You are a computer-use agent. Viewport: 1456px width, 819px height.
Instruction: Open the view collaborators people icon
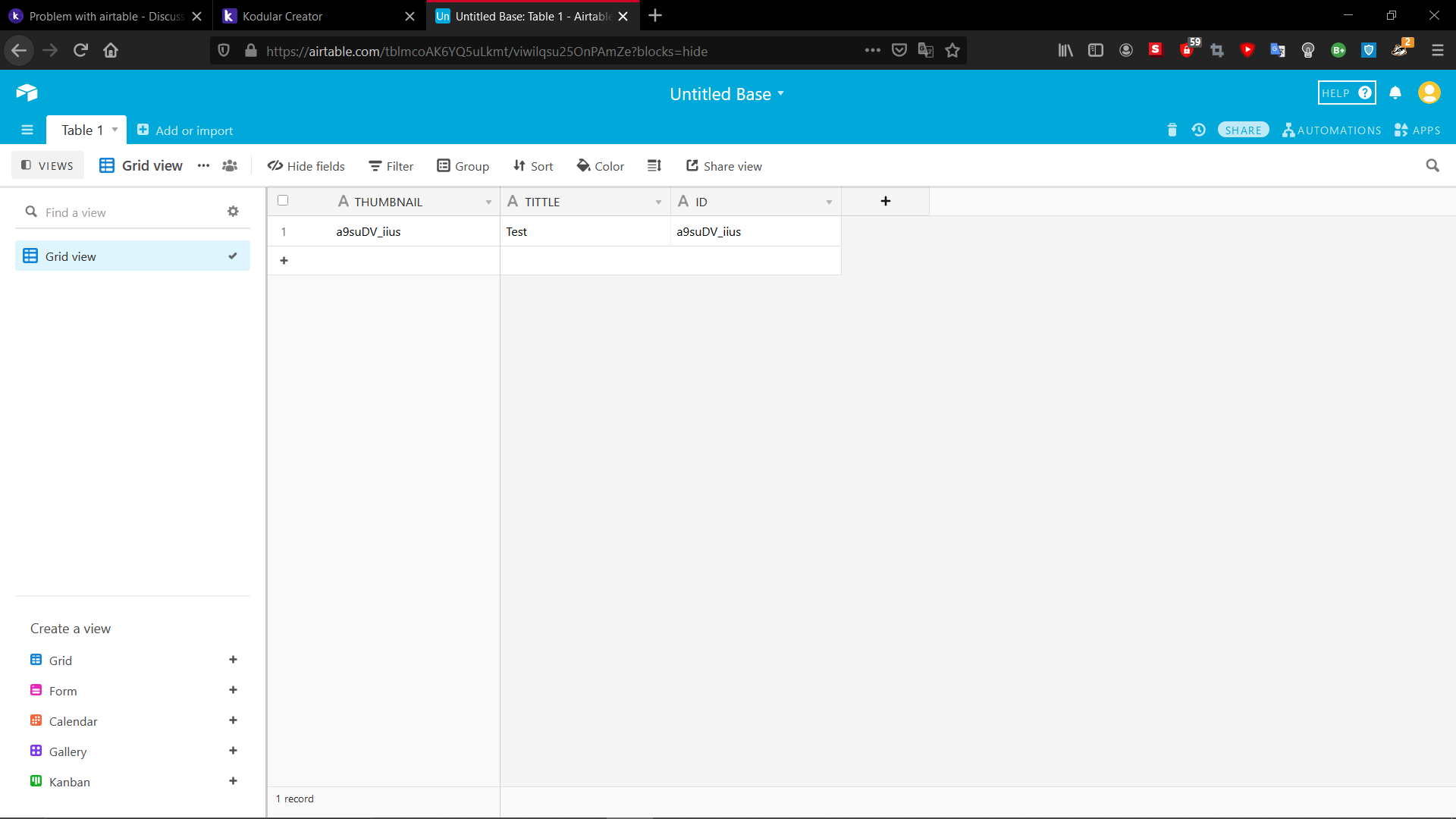click(230, 165)
